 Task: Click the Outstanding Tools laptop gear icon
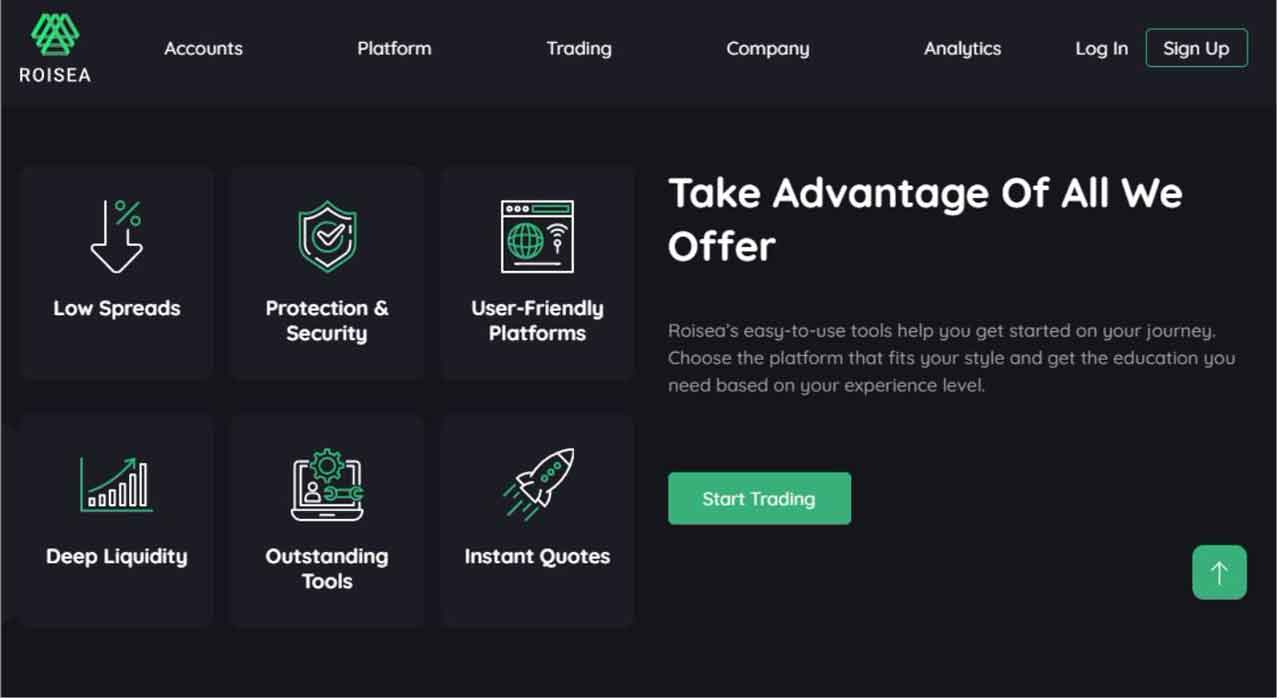pyautogui.click(x=327, y=485)
